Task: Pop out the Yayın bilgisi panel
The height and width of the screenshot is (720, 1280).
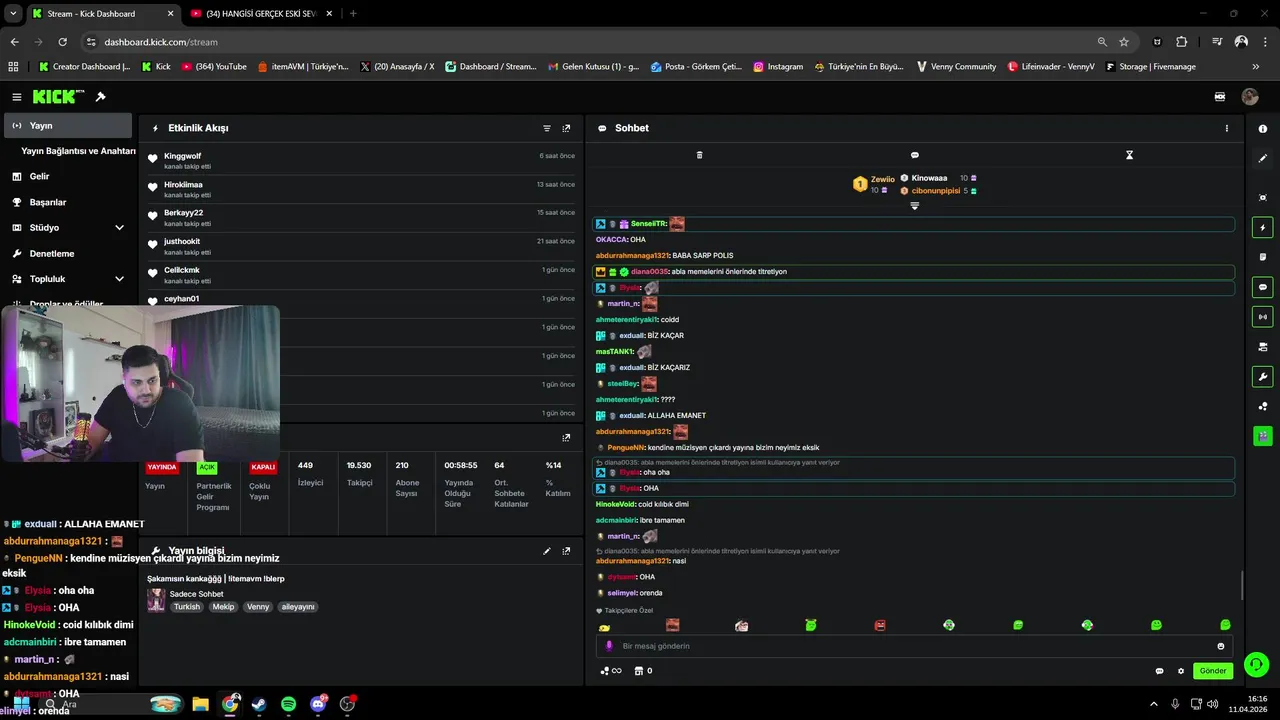Action: click(x=566, y=551)
